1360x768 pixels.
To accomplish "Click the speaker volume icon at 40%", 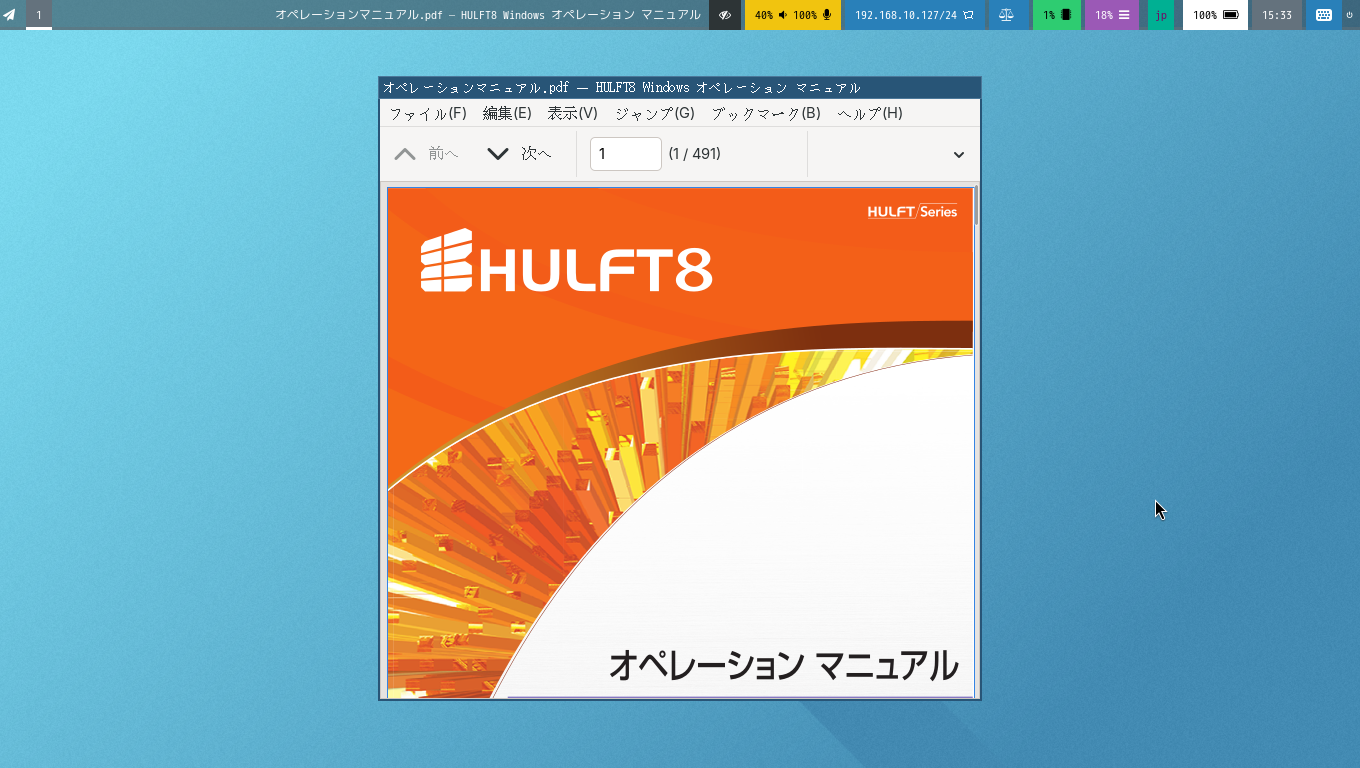I will [x=783, y=15].
